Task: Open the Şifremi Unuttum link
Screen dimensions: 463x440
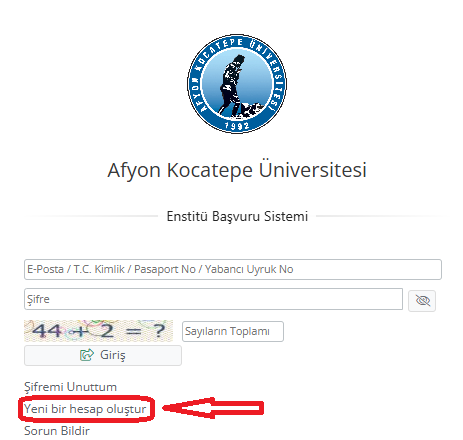Action: [x=70, y=387]
